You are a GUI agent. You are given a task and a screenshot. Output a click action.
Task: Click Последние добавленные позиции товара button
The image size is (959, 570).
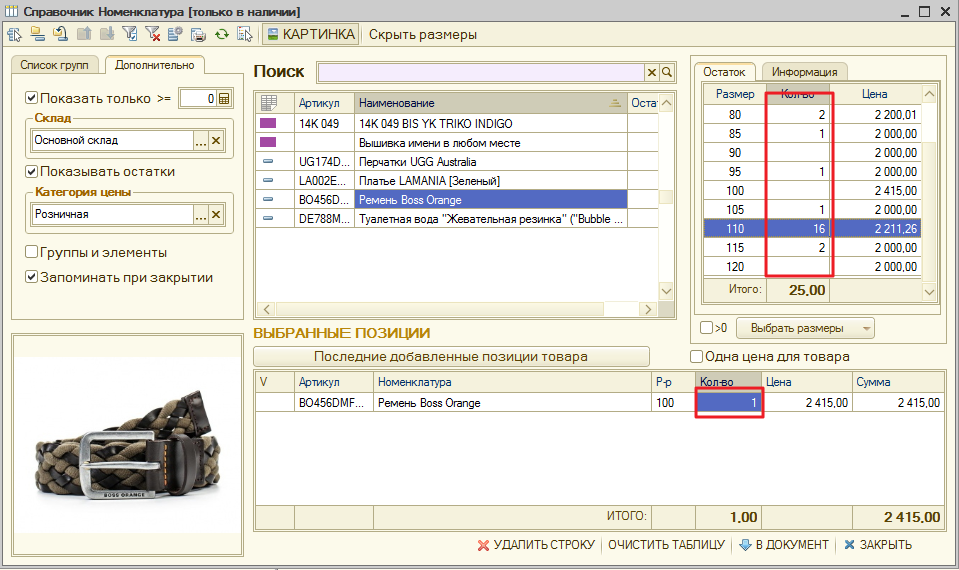pos(451,356)
